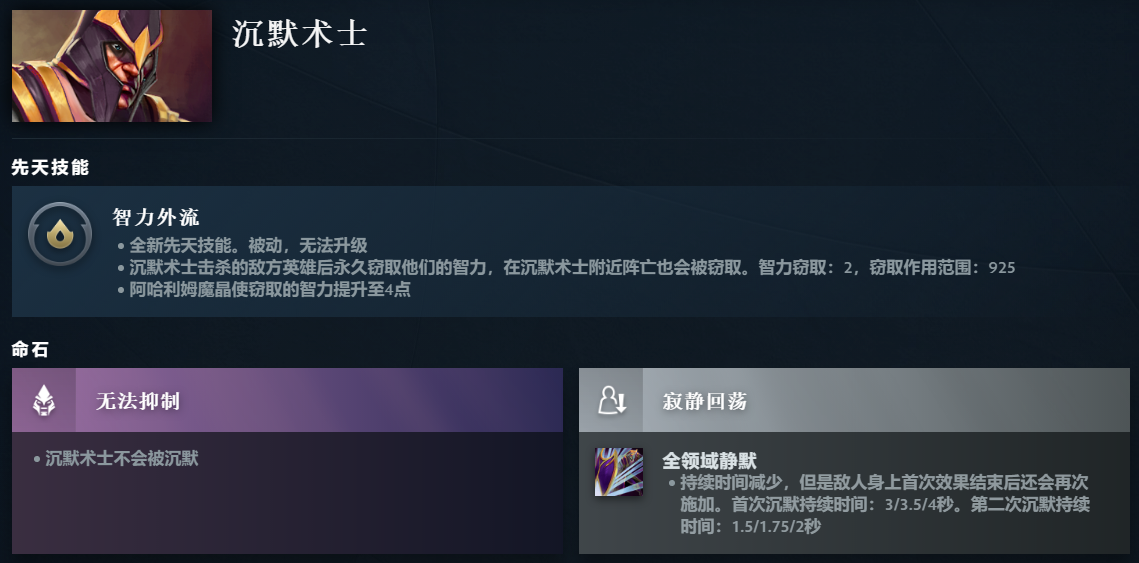The width and height of the screenshot is (1139, 563).
Task: Select the 无法抑制 facet header
Action: pyautogui.click(x=288, y=400)
